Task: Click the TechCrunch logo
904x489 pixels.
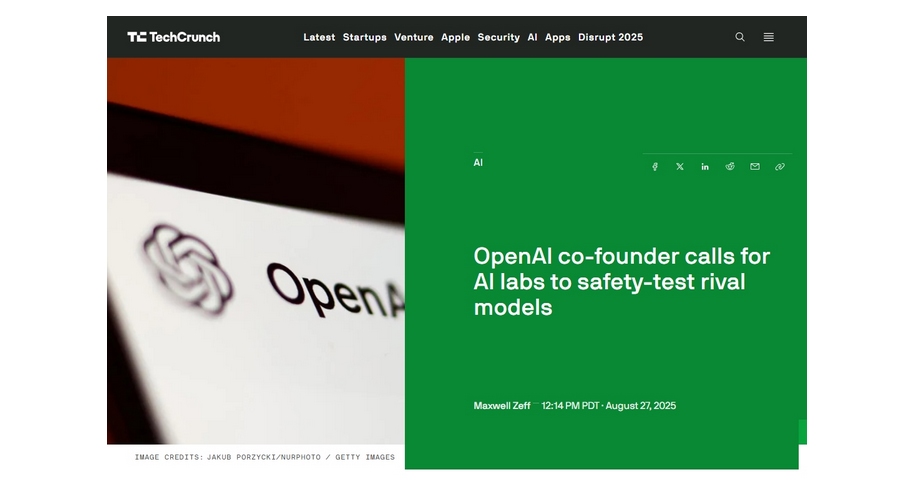Action: point(174,37)
